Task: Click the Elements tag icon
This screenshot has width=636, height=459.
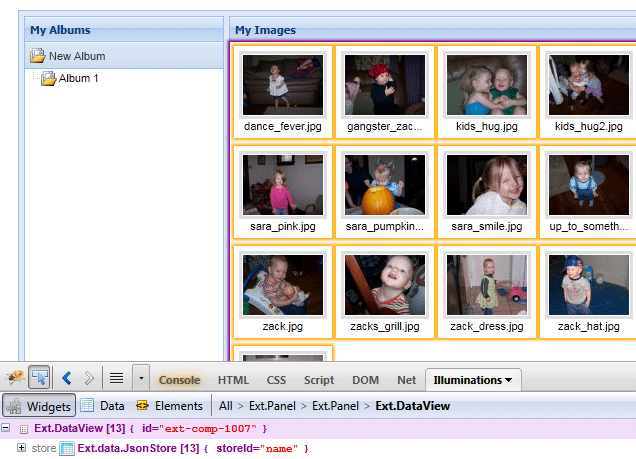Action: click(x=142, y=405)
